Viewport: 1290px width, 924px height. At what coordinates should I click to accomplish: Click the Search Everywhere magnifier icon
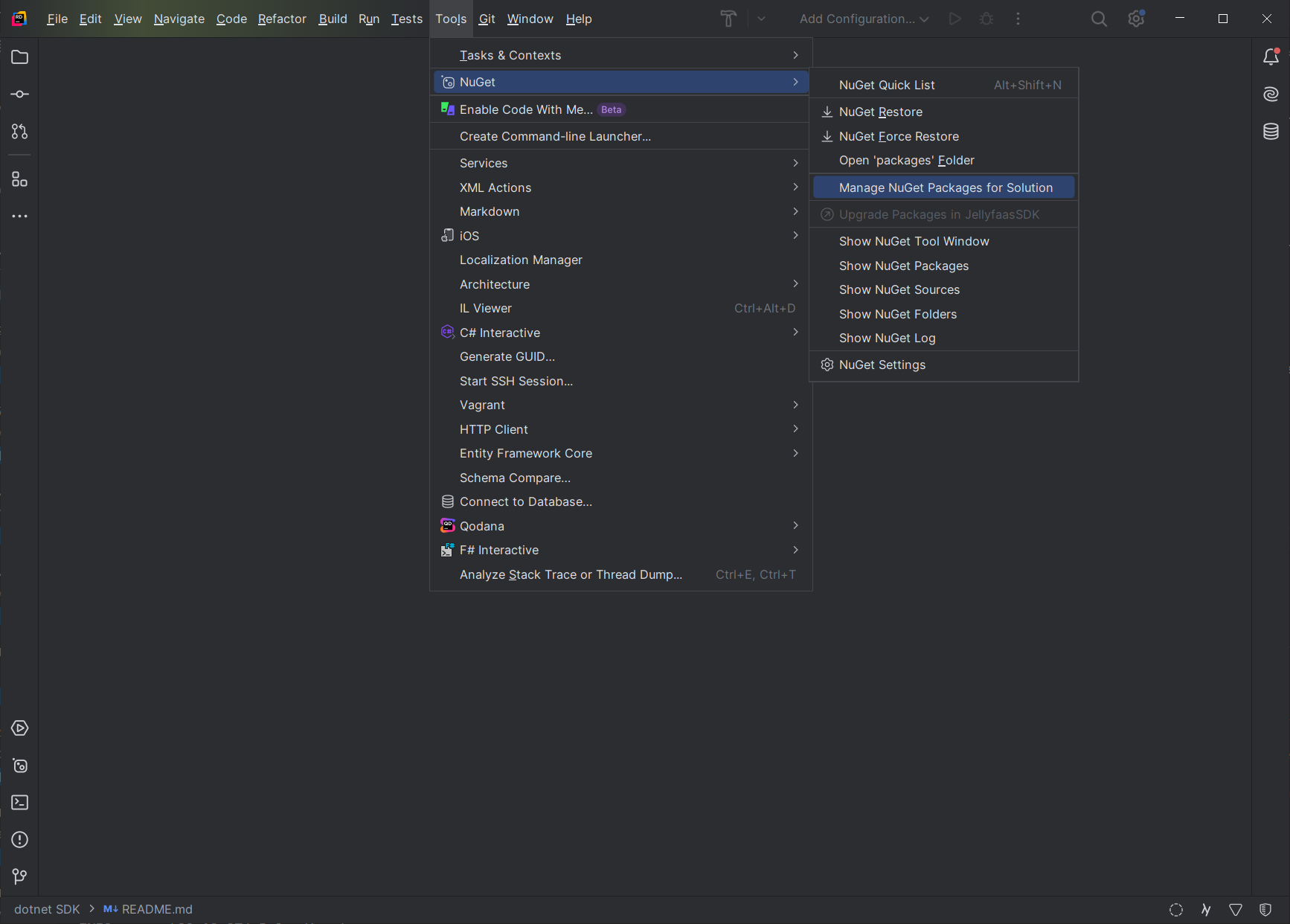coord(1099,19)
